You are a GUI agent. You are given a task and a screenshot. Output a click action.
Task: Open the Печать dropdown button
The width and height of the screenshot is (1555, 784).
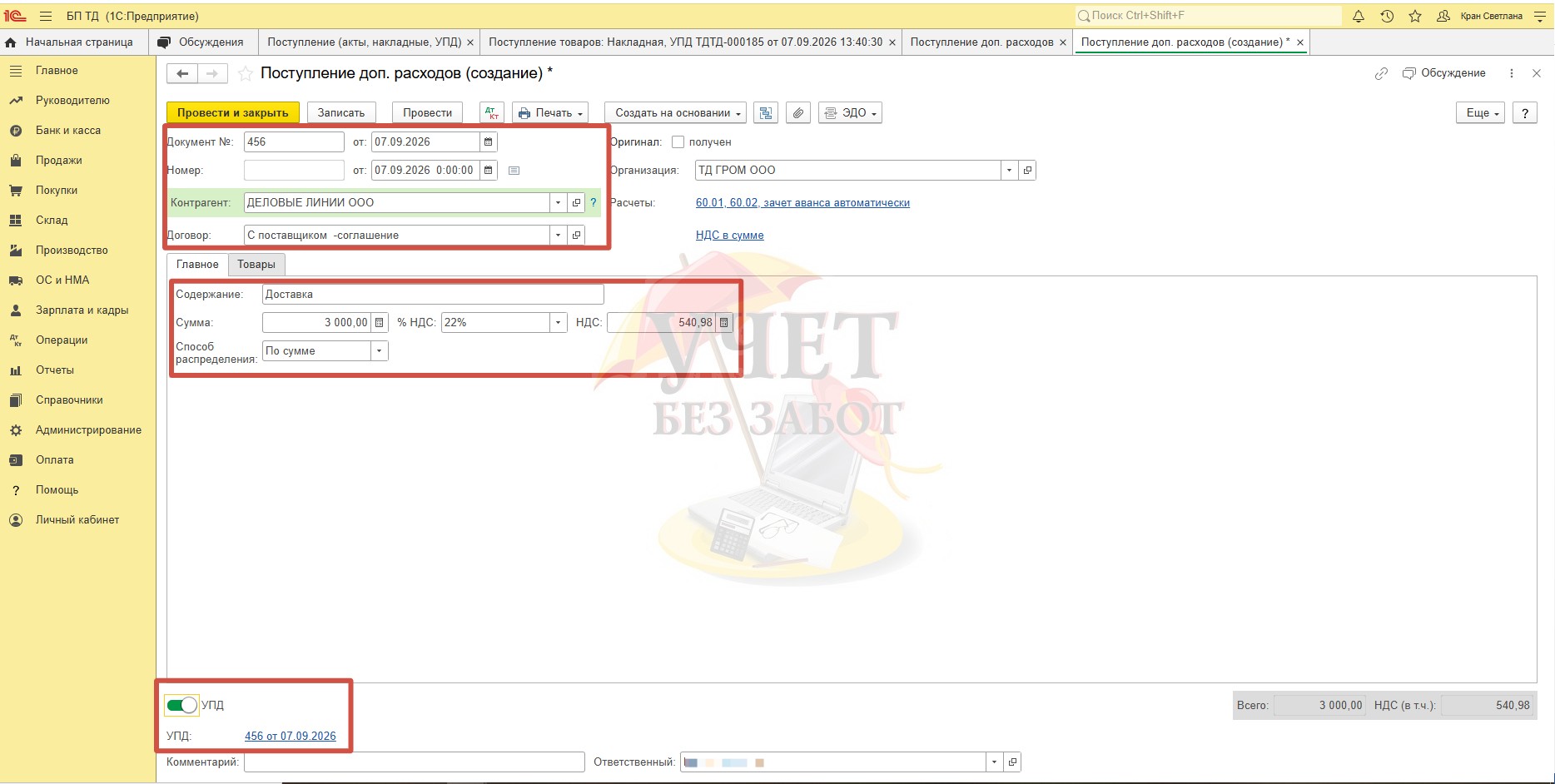(550, 112)
